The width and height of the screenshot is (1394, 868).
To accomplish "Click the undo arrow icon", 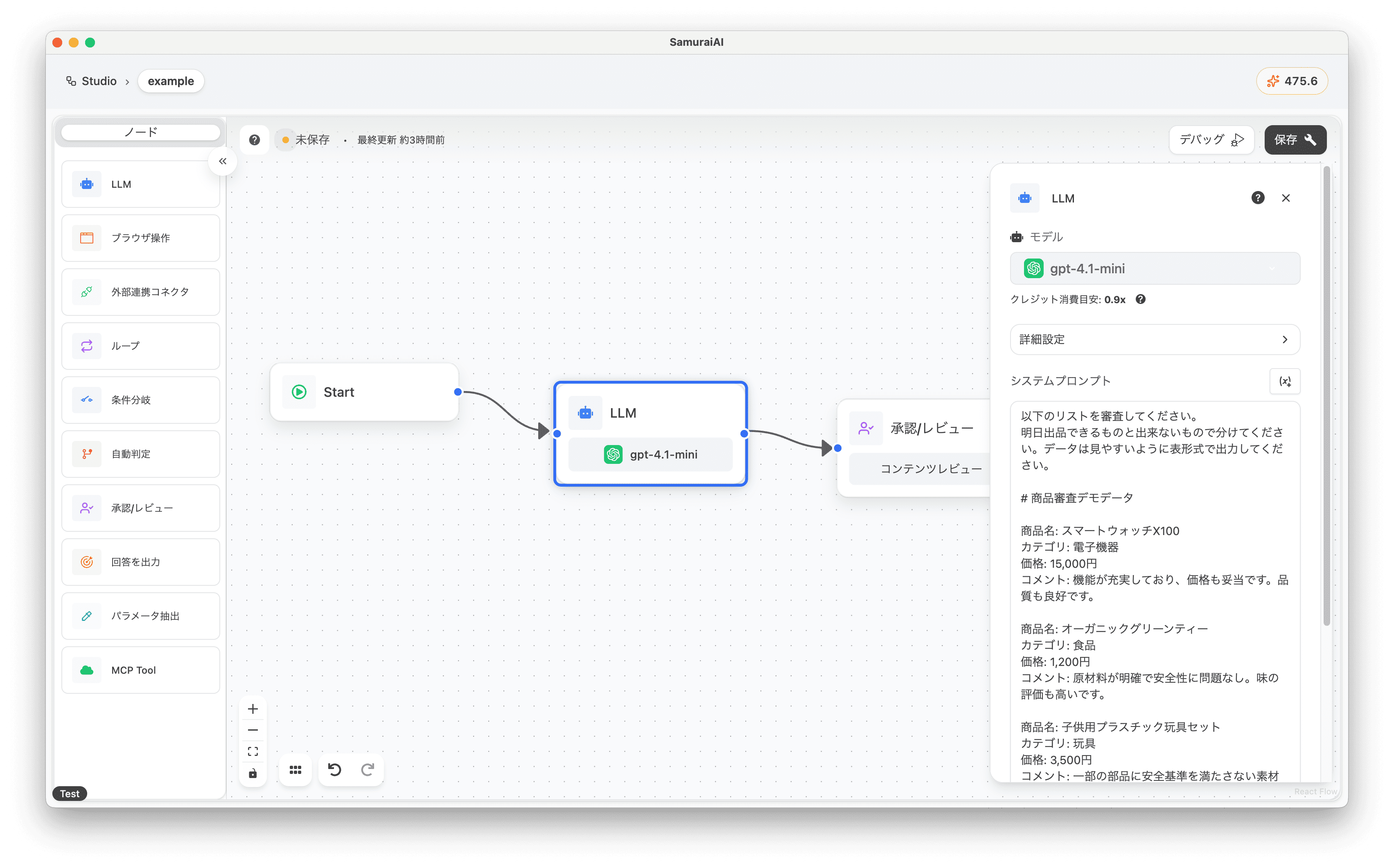I will [334, 769].
